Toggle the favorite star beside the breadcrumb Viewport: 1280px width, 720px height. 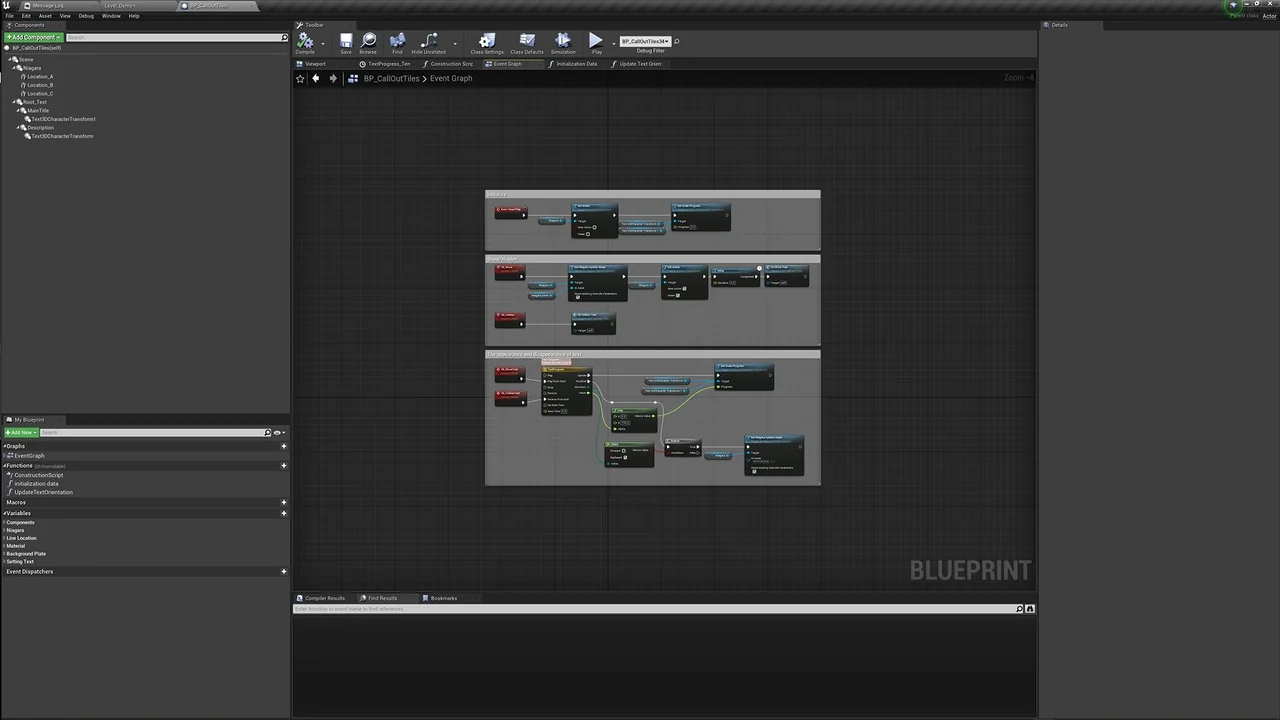coord(300,78)
